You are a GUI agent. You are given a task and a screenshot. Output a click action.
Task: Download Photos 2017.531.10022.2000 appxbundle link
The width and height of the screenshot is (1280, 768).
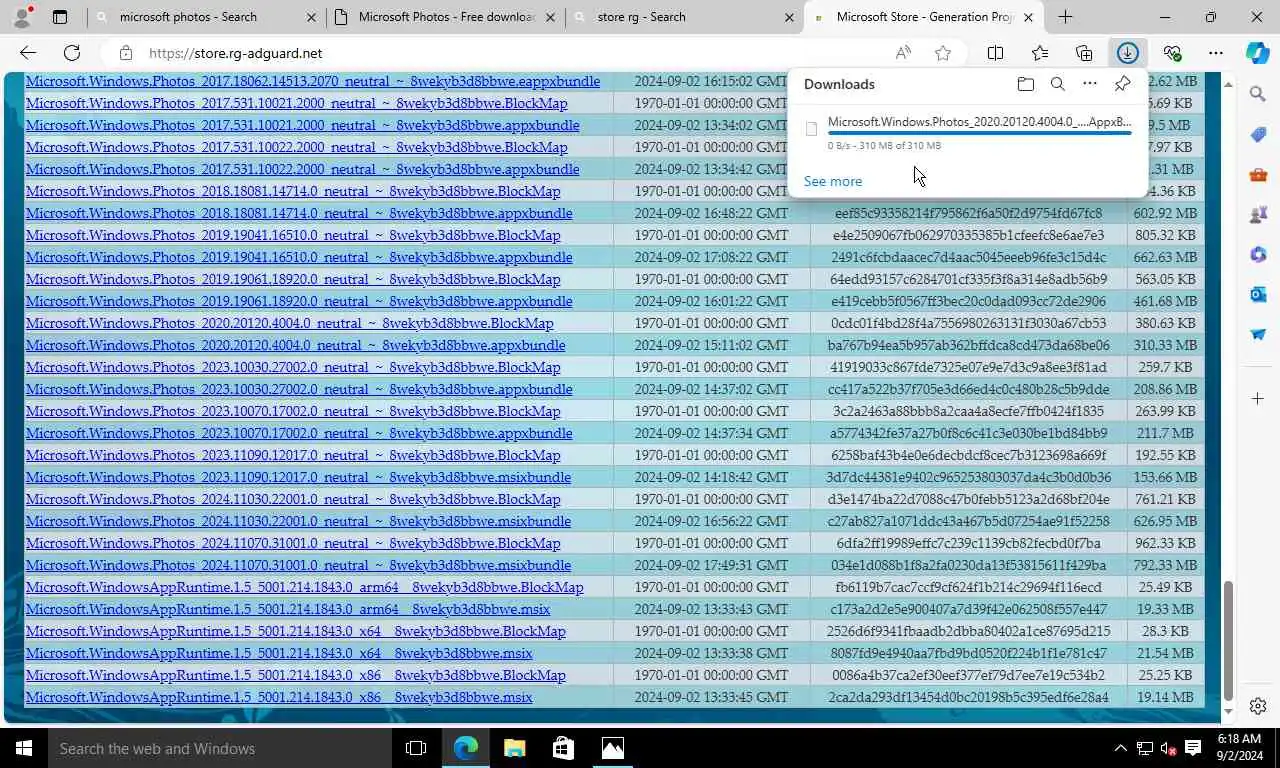click(x=302, y=169)
